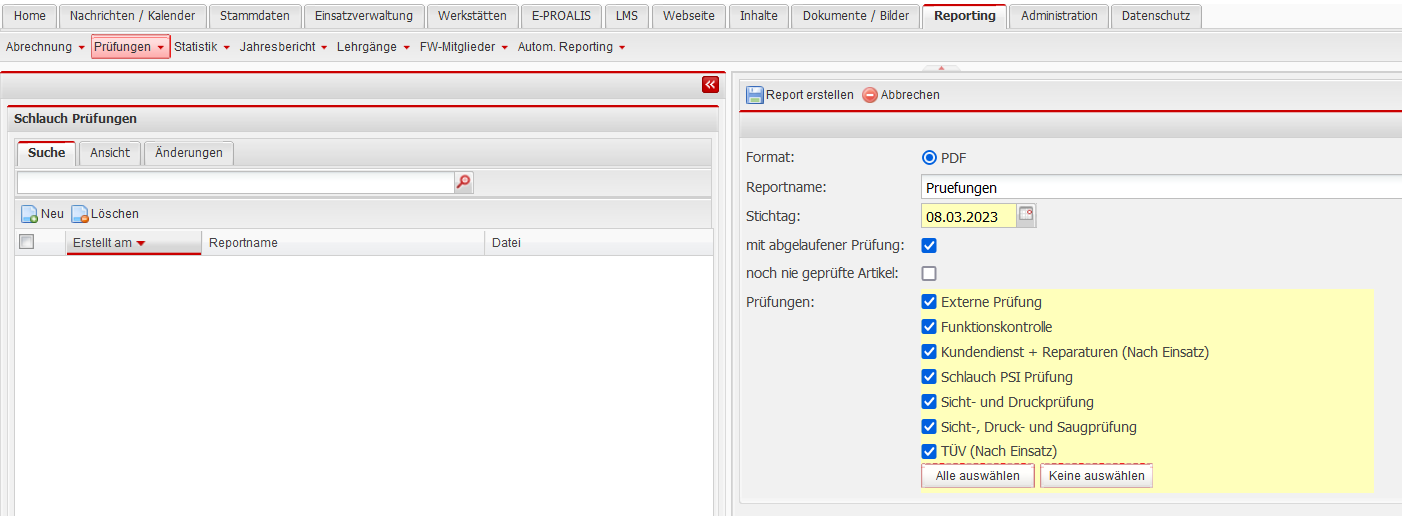This screenshot has height=516, width=1402.
Task: Click the Reportname input field
Action: pos(1160,187)
